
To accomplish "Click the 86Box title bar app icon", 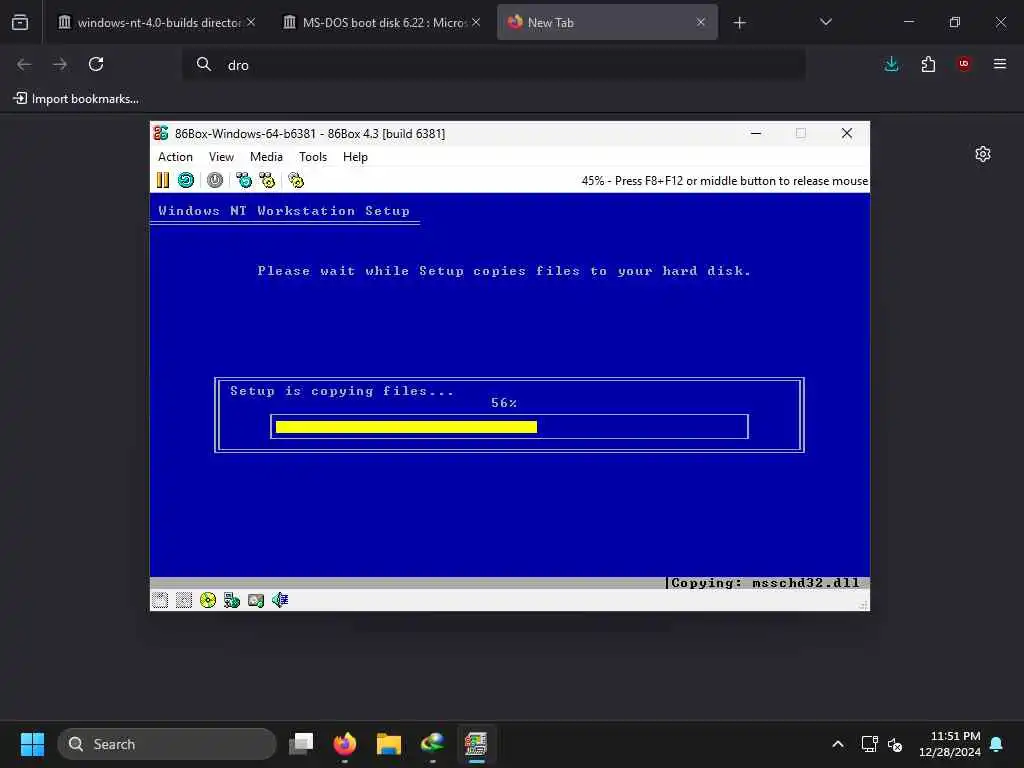I will click(161, 133).
